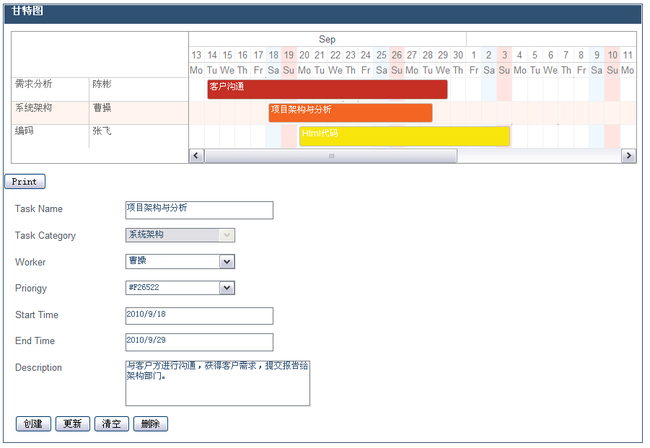Image resolution: width=650 pixels, height=448 pixels.
Task: Click the right scroll arrow of Gantt chart
Action: 629,156
